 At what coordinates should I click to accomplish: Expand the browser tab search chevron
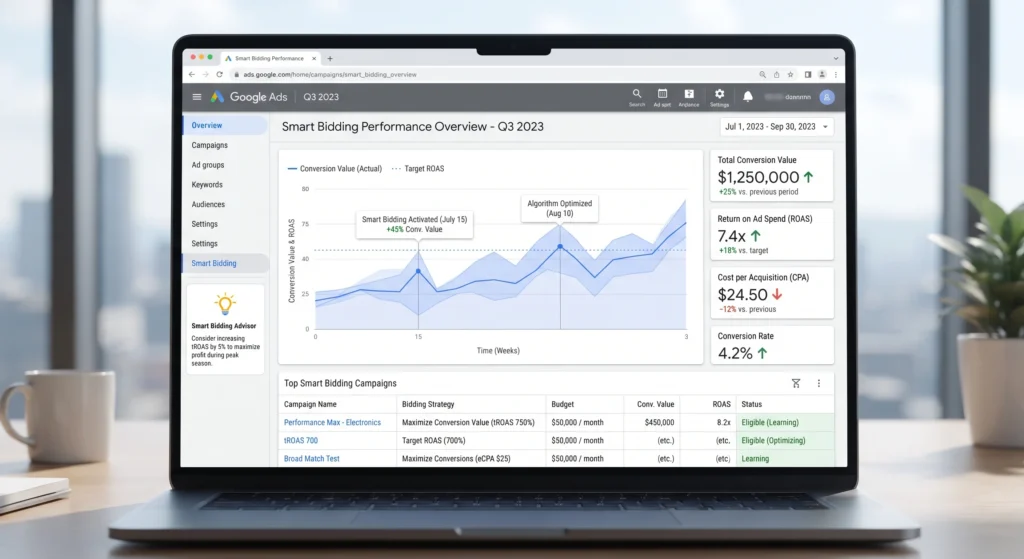click(x=835, y=58)
